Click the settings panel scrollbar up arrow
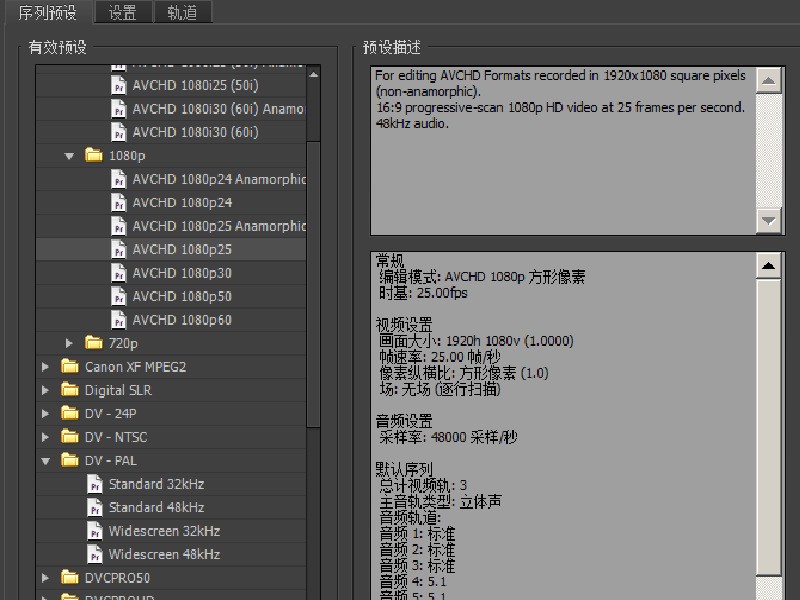 (x=767, y=264)
